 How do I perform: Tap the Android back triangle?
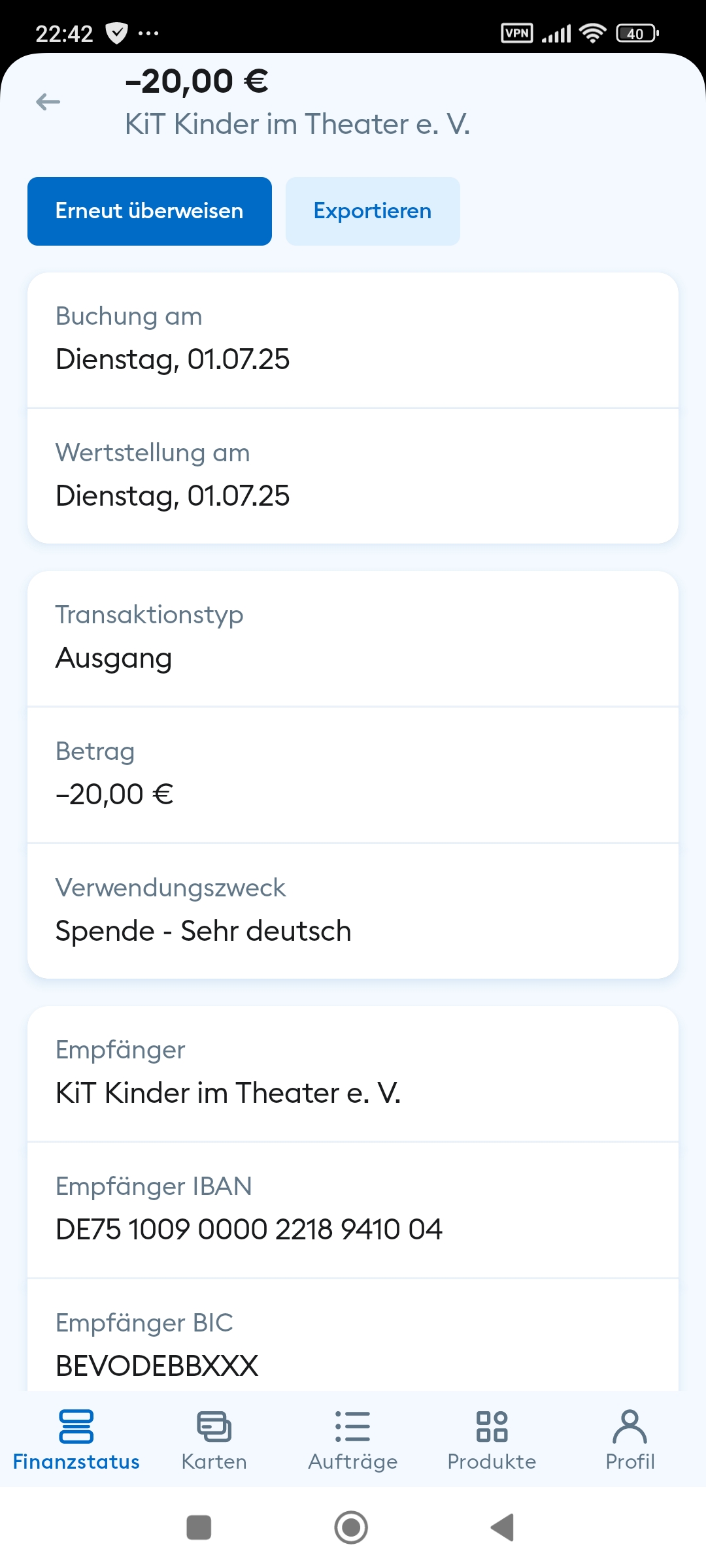coord(503,1527)
